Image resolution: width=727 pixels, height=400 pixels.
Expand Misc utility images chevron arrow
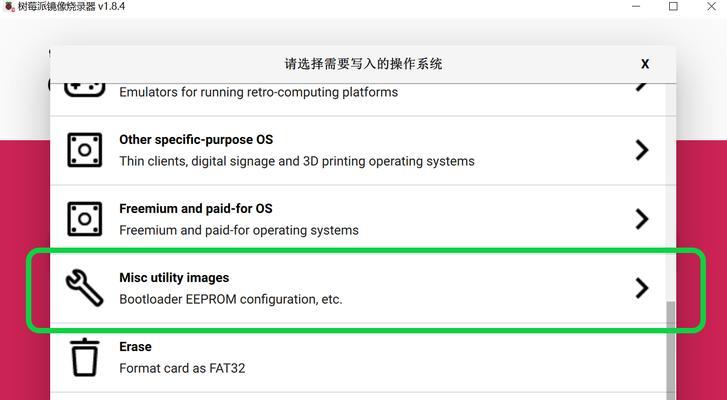point(642,288)
